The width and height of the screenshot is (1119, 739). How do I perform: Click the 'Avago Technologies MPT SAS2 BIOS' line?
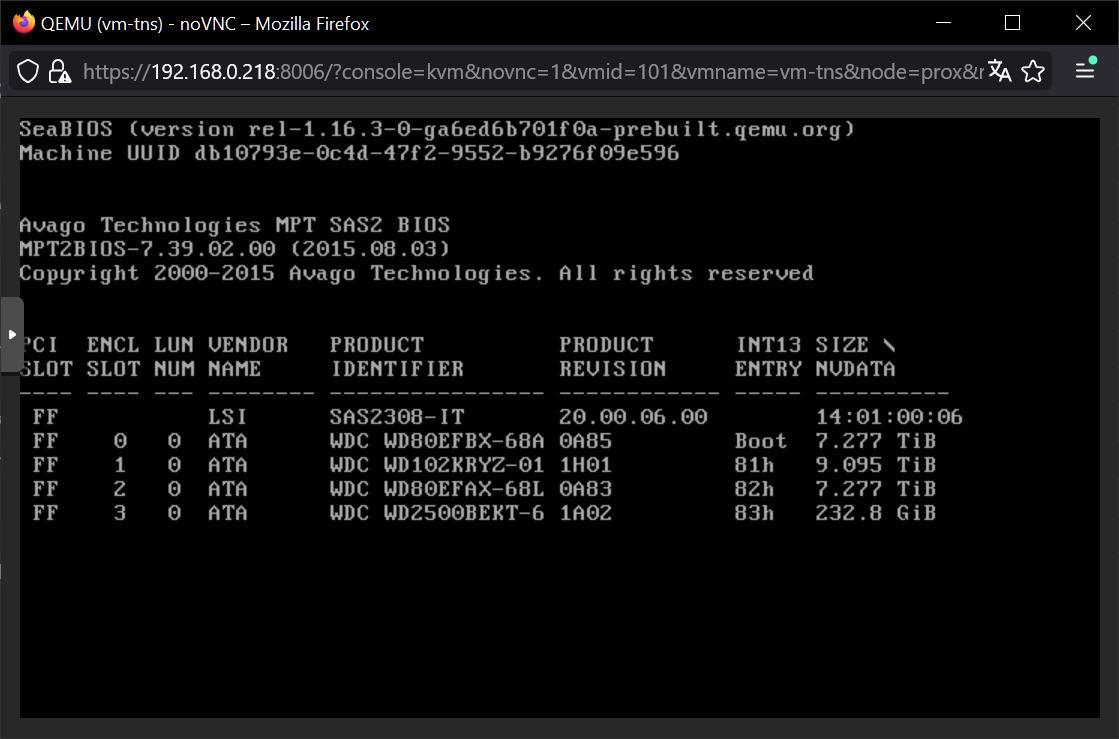(235, 225)
